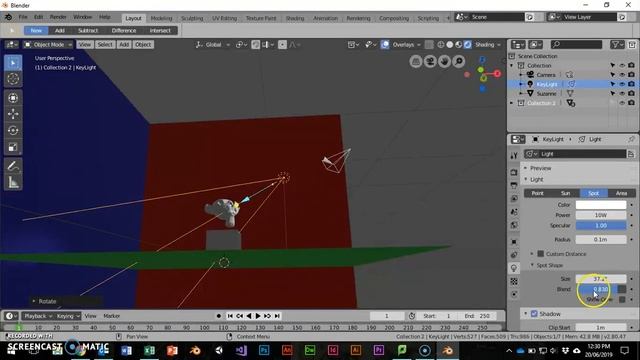
Task: Select the Rotate tool in the toolbar
Action: click(13, 130)
